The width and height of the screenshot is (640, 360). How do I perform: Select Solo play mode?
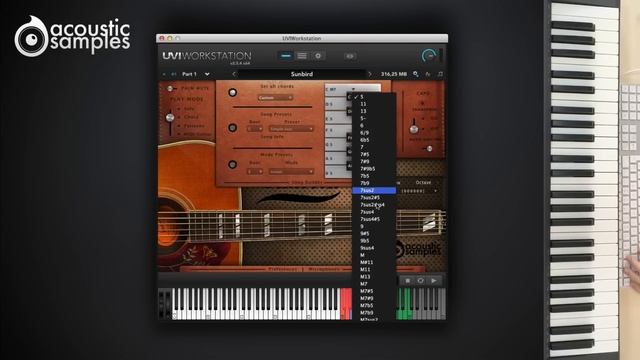(189, 109)
